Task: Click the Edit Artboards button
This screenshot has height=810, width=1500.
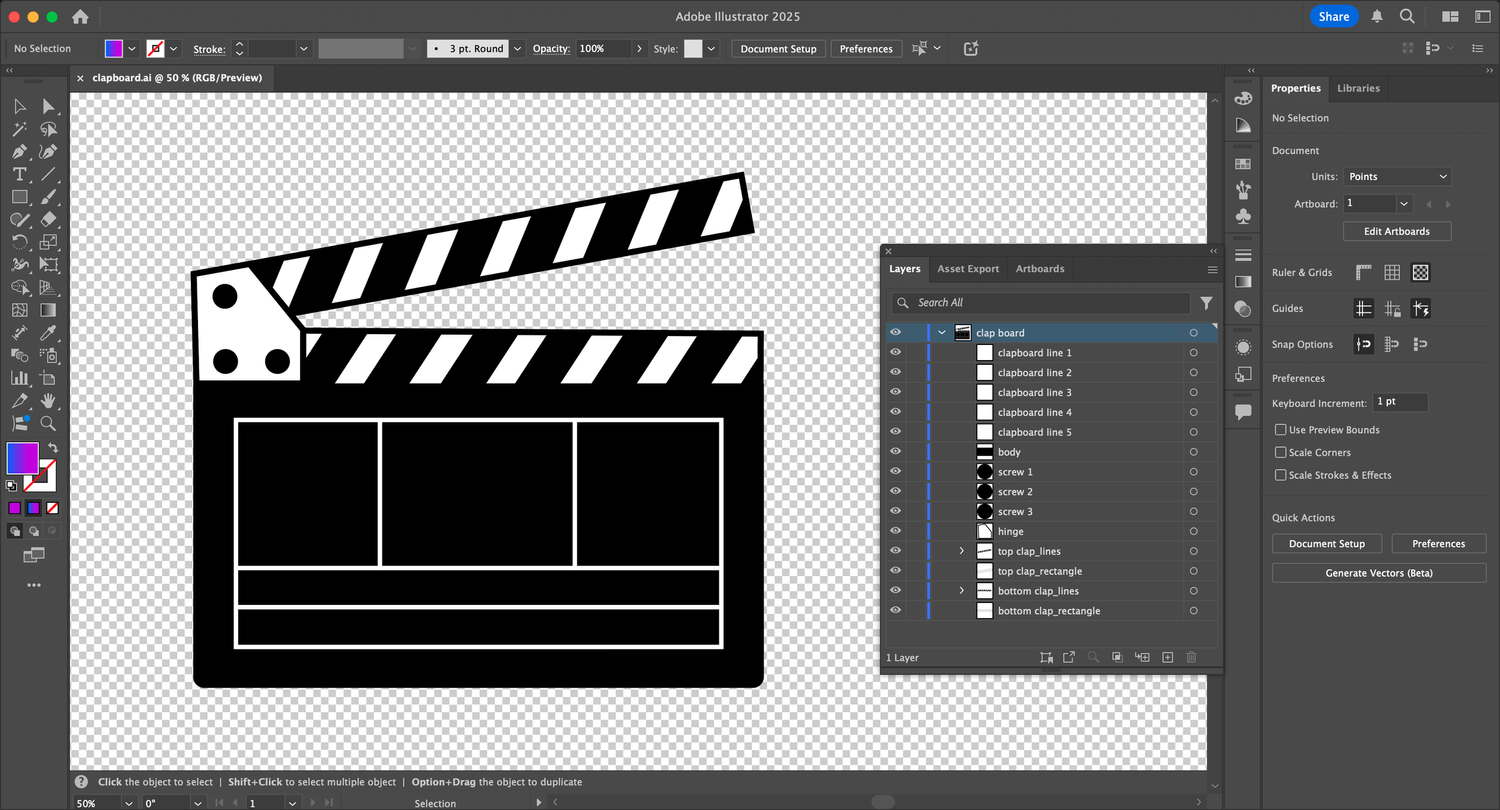Action: click(1397, 231)
